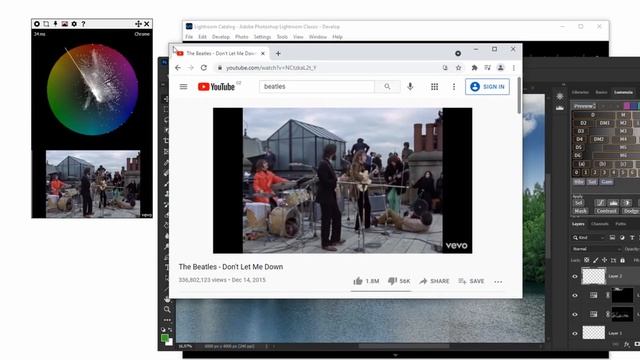
Task: Click the youtube.com address bar
Action: (327, 68)
